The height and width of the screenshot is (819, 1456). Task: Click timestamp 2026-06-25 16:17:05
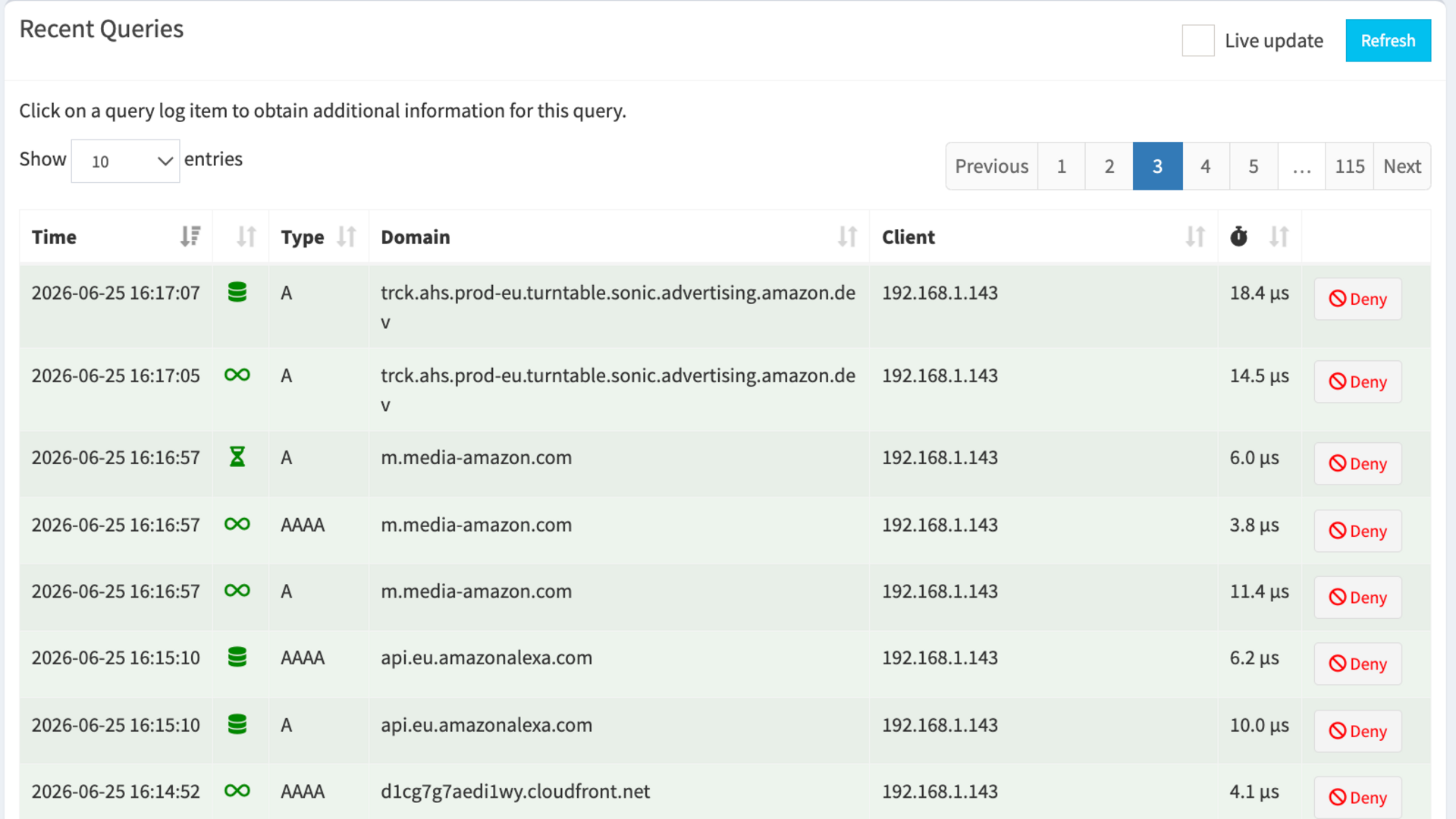point(116,375)
